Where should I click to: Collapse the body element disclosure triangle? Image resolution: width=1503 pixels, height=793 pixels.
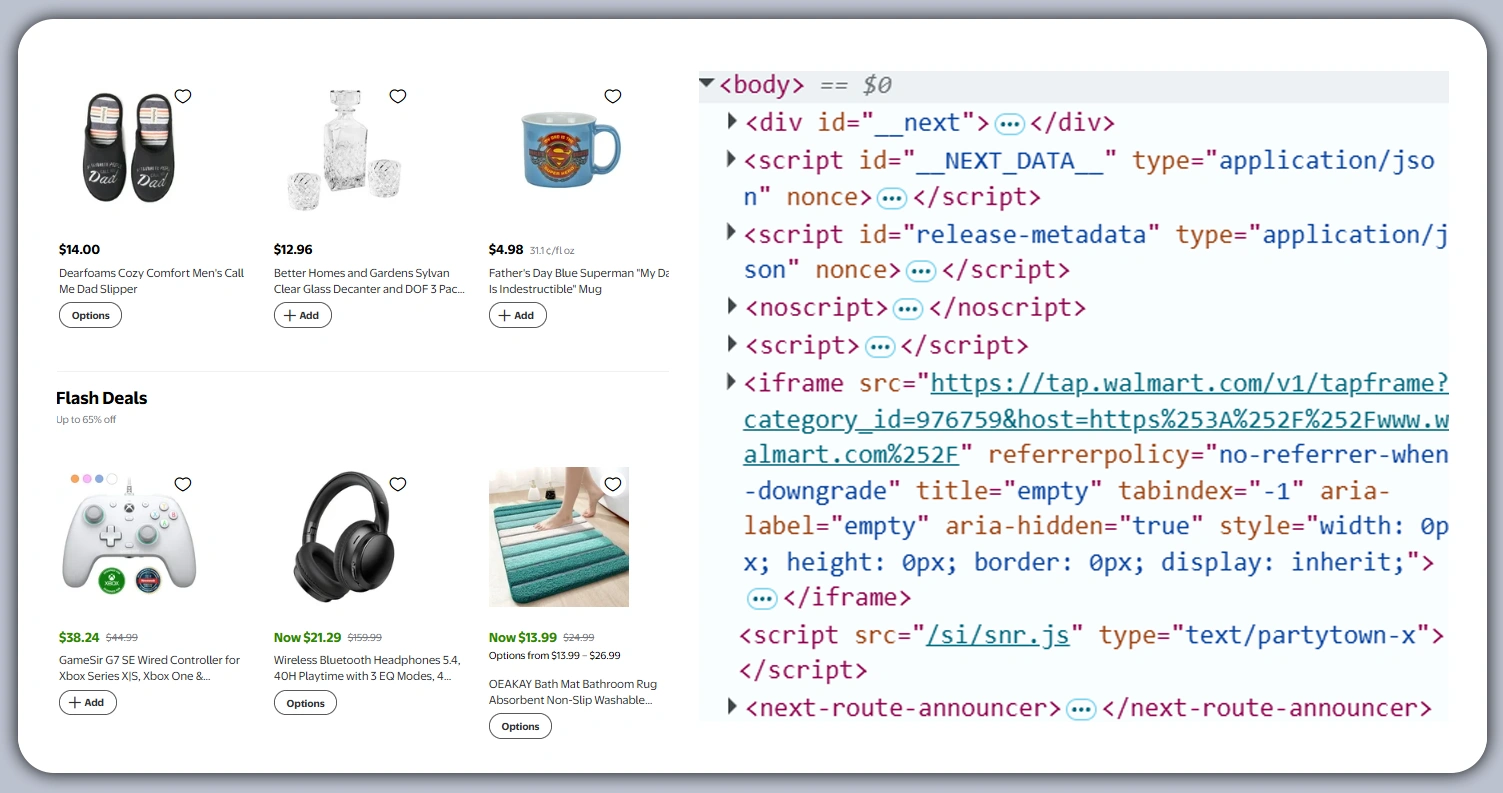click(x=707, y=83)
